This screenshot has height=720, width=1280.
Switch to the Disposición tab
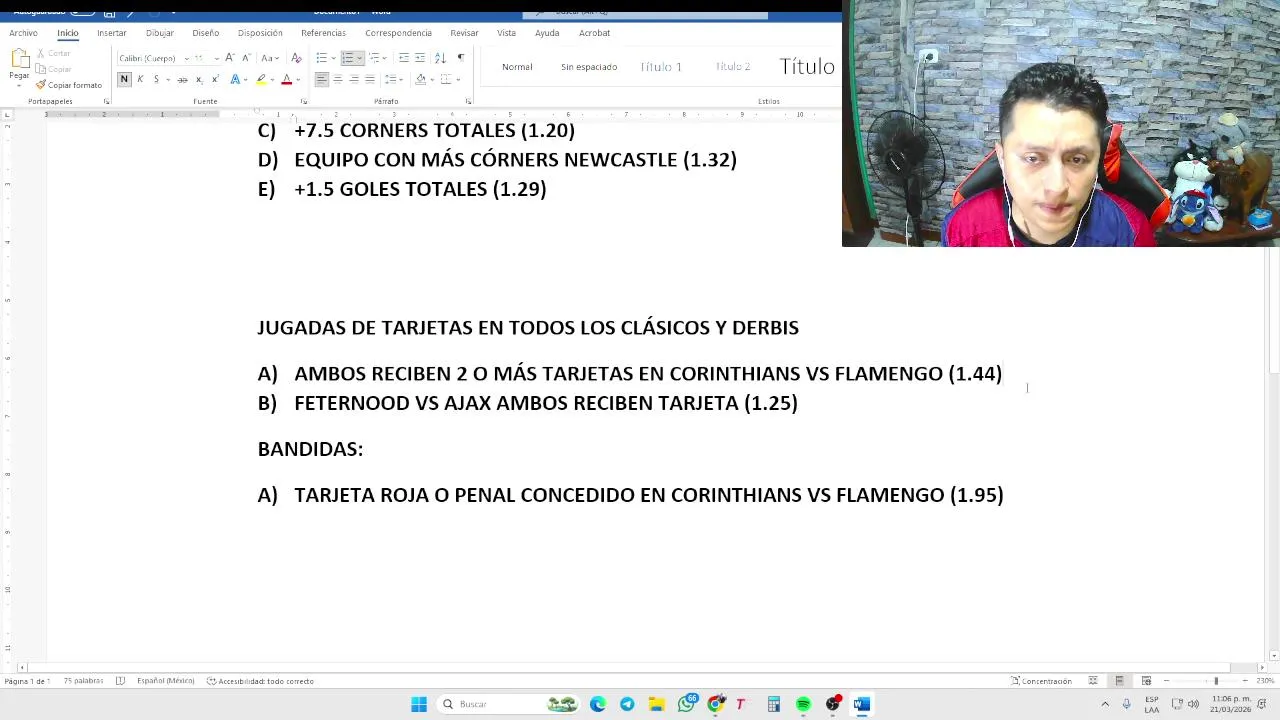pyautogui.click(x=260, y=33)
